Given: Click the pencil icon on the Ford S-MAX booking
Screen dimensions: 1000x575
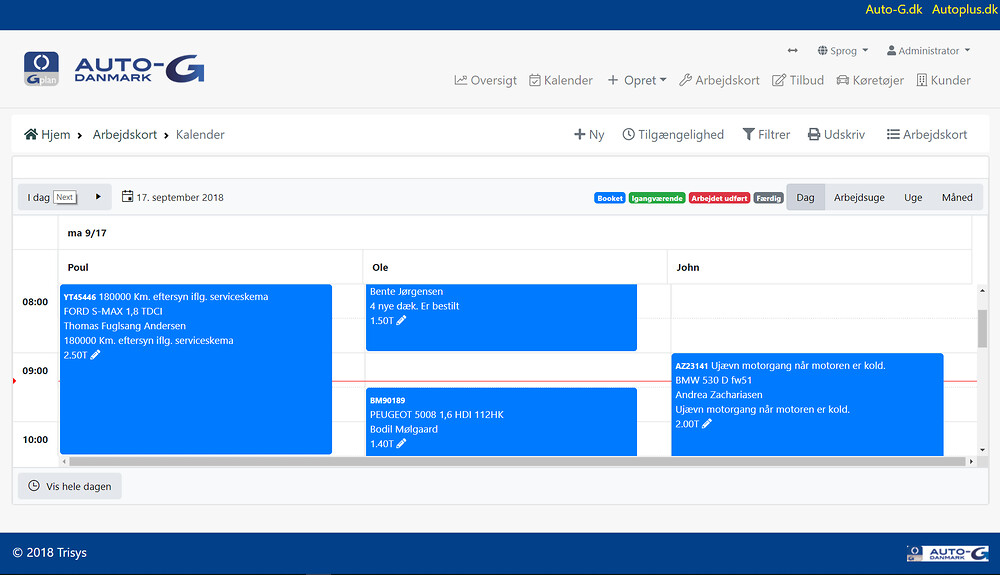Looking at the screenshot, I should coord(95,355).
